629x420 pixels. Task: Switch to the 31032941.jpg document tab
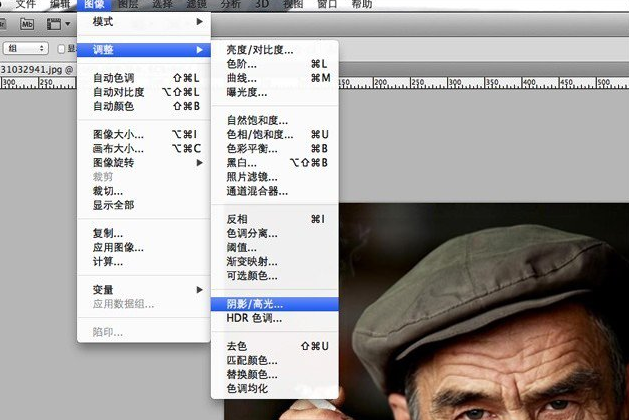point(33,69)
